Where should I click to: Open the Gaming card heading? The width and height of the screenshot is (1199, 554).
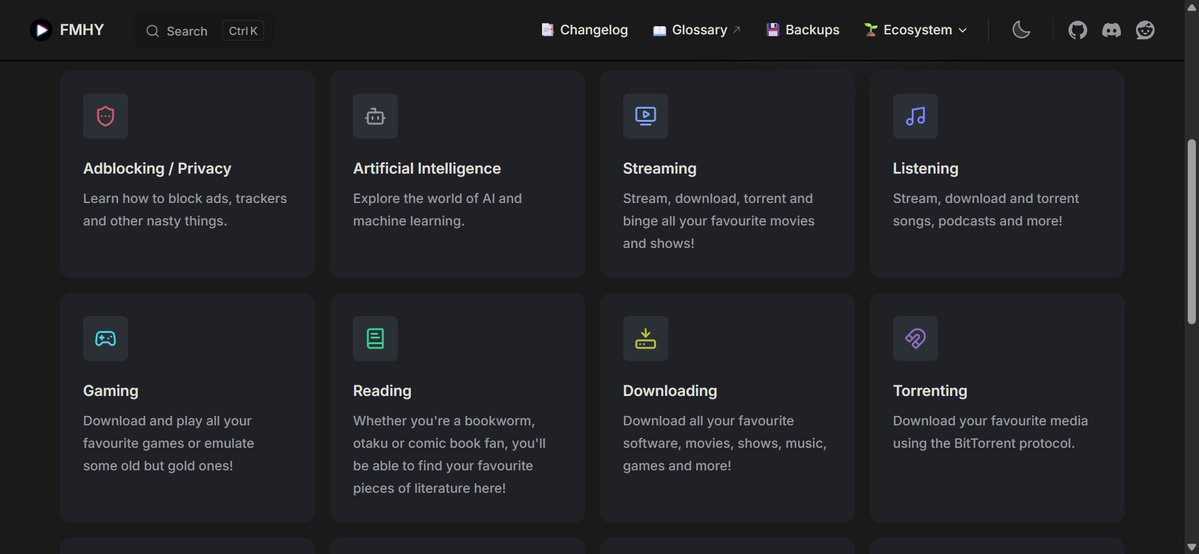(111, 390)
